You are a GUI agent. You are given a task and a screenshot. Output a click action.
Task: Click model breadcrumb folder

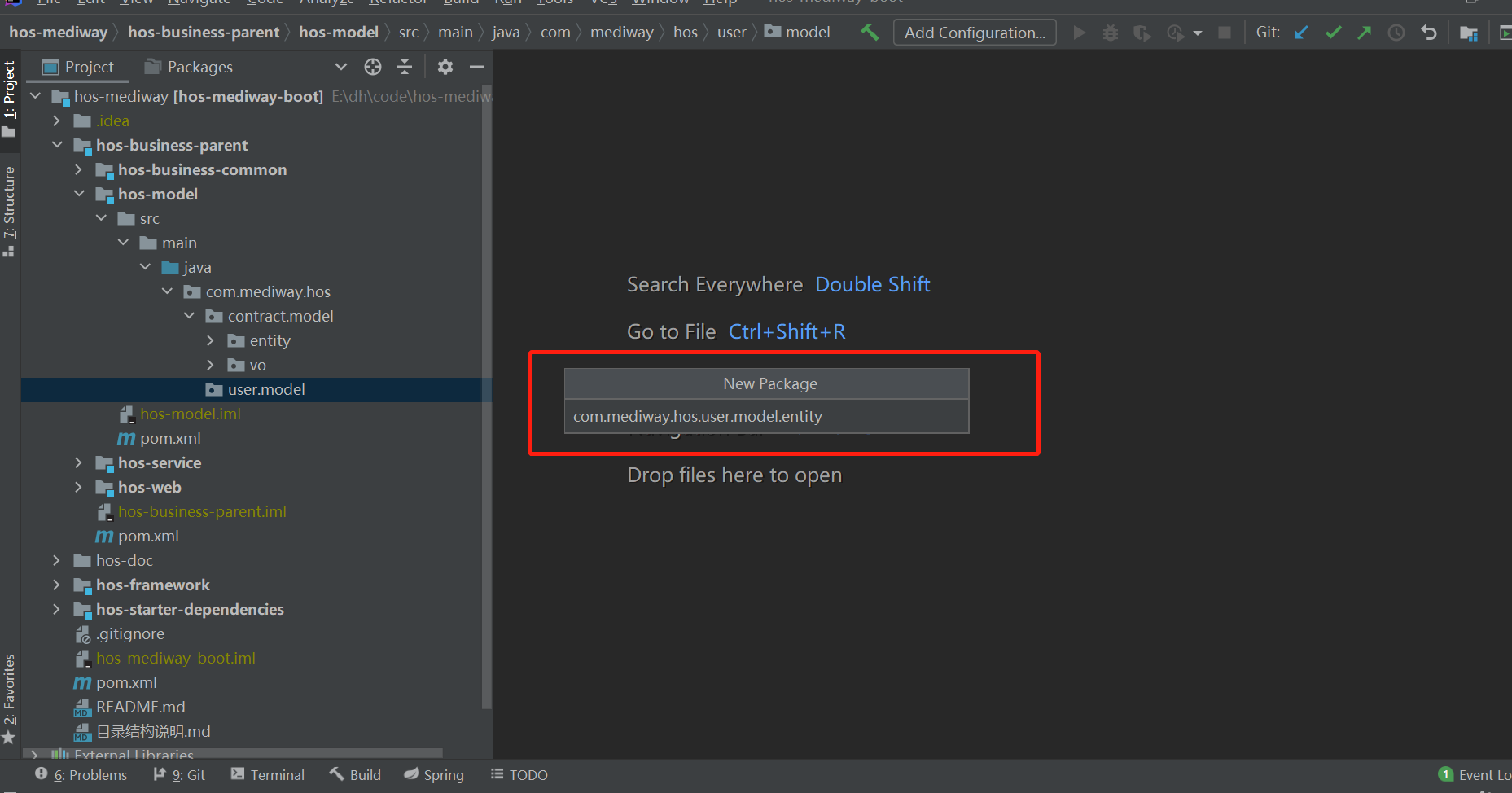[797, 32]
